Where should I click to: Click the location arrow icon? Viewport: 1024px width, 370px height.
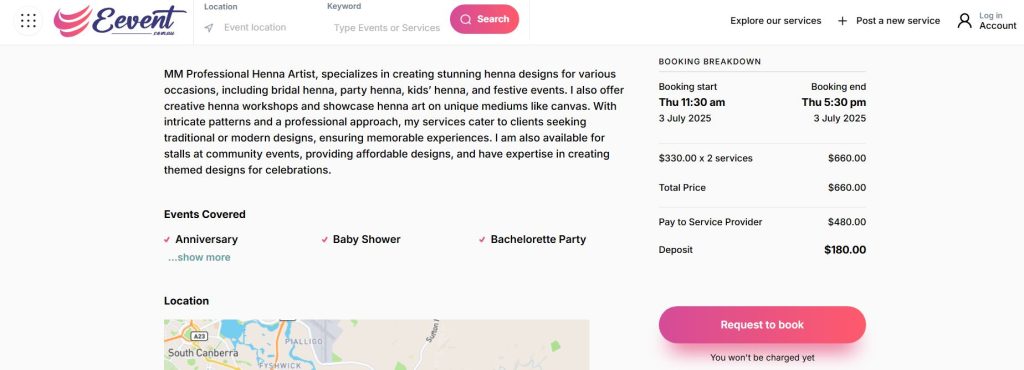(x=209, y=27)
